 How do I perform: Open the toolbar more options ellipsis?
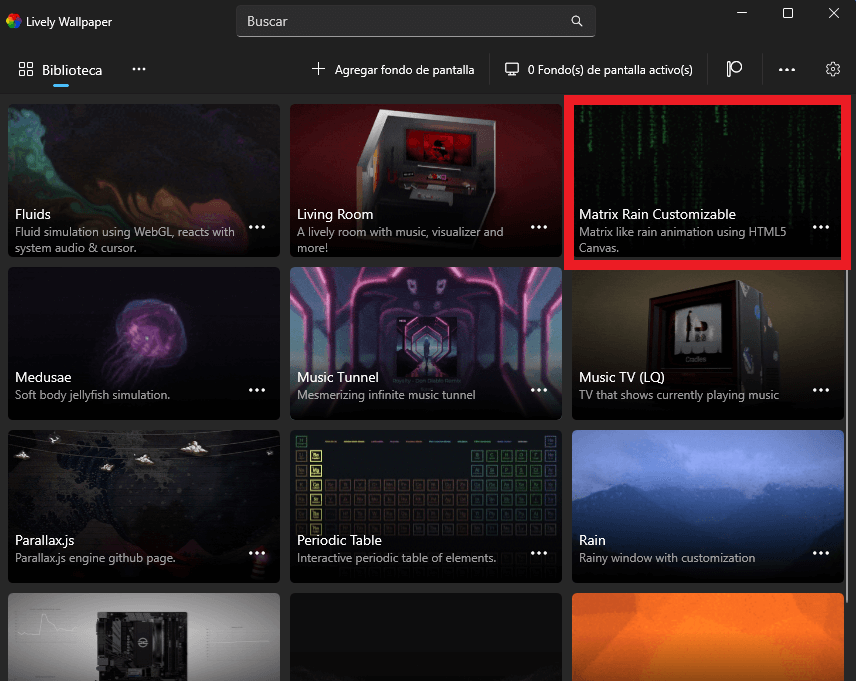click(x=787, y=69)
